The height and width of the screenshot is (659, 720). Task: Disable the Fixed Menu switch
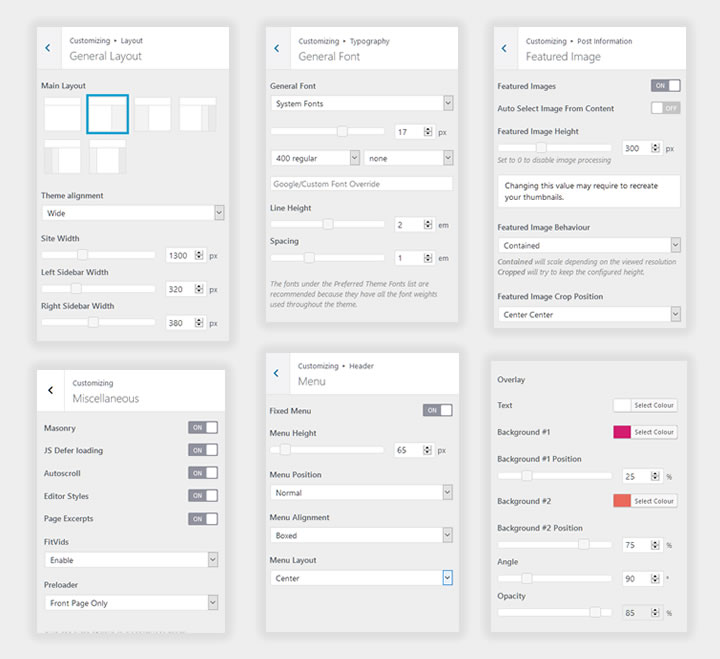coord(437,410)
